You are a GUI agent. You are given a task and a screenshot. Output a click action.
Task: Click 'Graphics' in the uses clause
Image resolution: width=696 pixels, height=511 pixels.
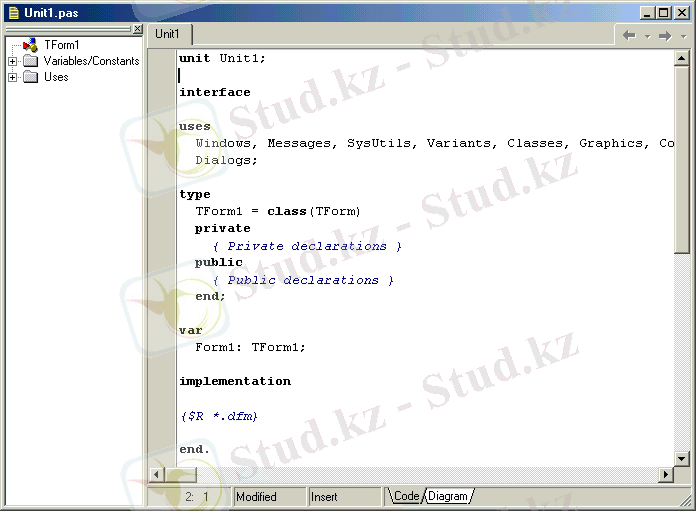point(611,143)
